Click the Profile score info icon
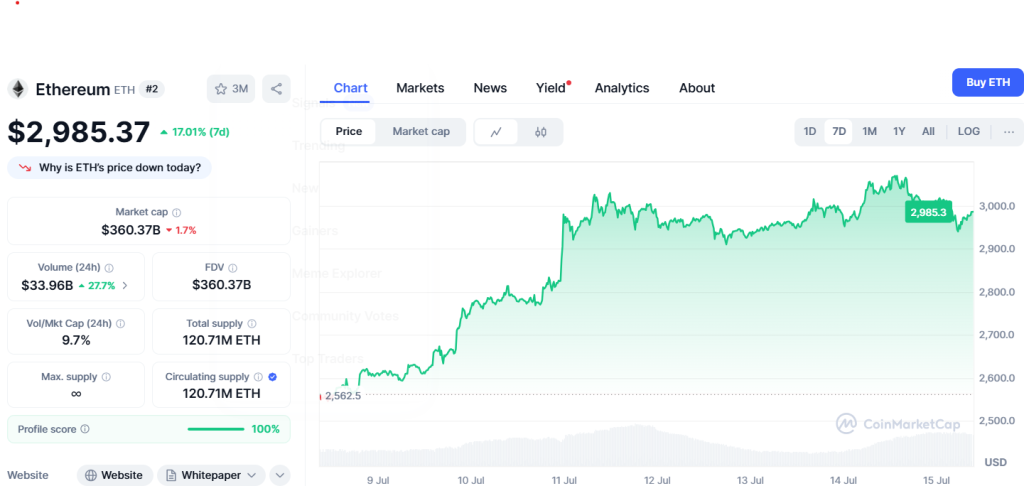This screenshot has height=486, width=1024. (x=85, y=429)
